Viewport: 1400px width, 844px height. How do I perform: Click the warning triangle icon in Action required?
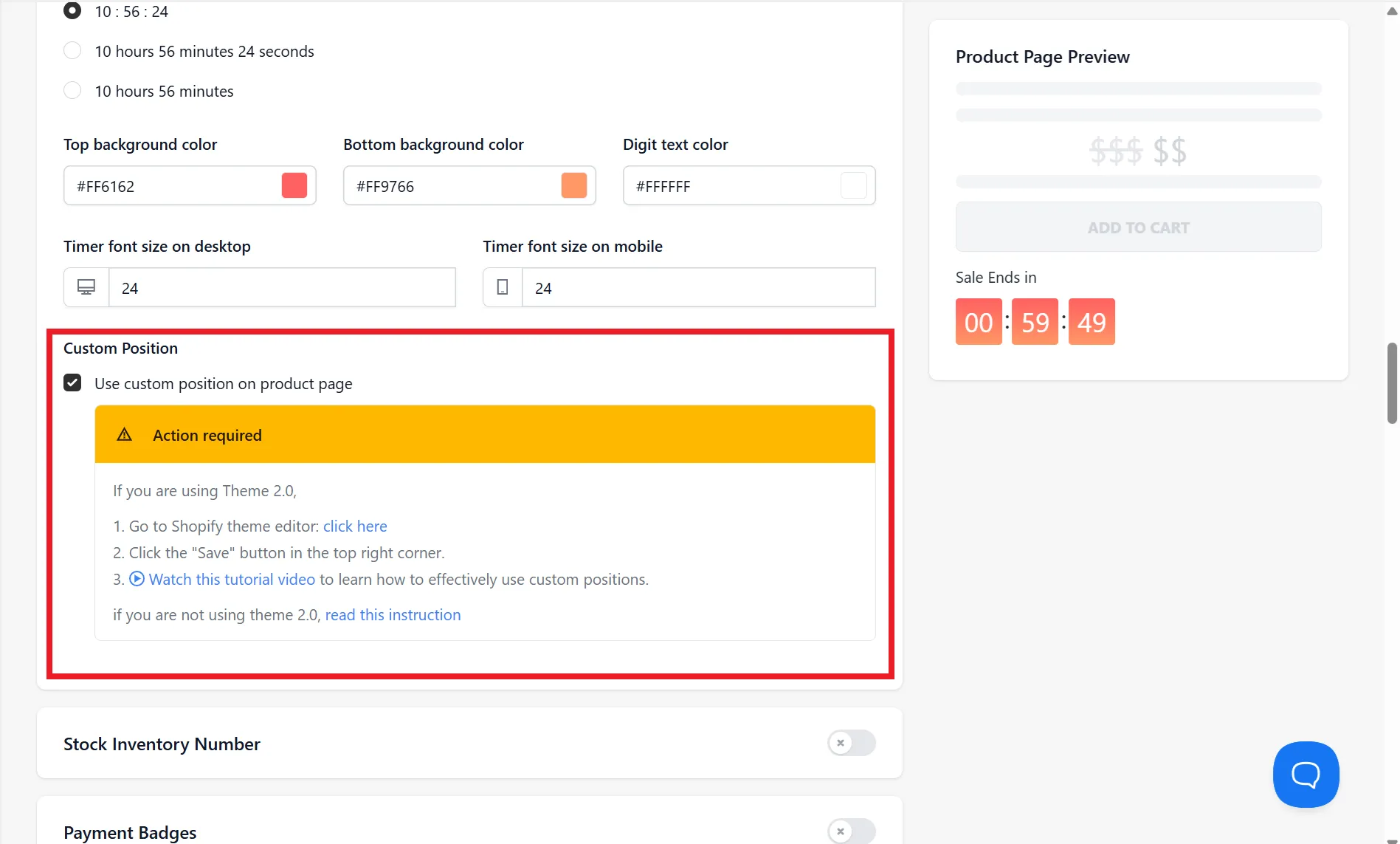pos(124,435)
